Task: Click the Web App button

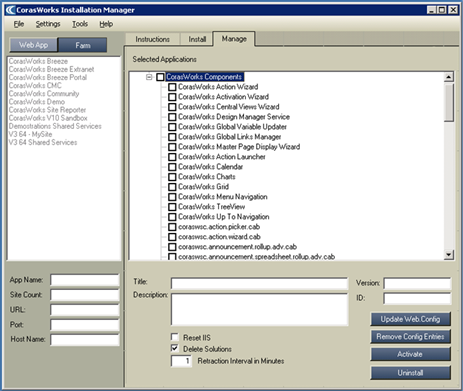Action: point(33,45)
